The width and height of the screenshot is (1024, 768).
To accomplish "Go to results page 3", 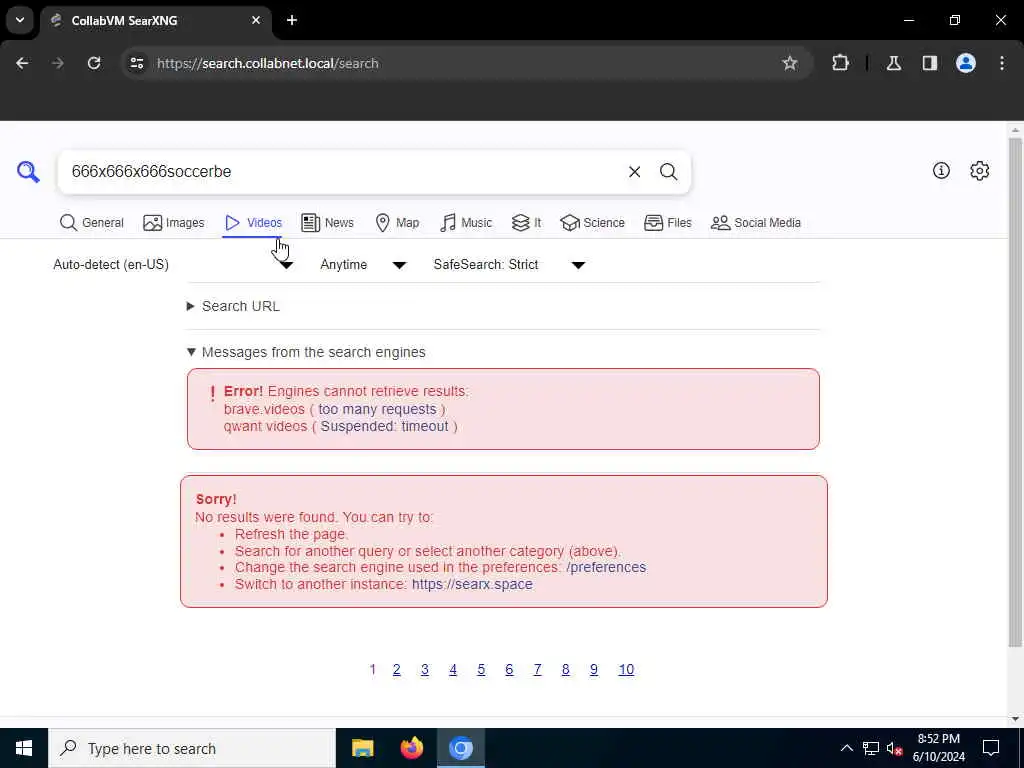I will (x=424, y=669).
